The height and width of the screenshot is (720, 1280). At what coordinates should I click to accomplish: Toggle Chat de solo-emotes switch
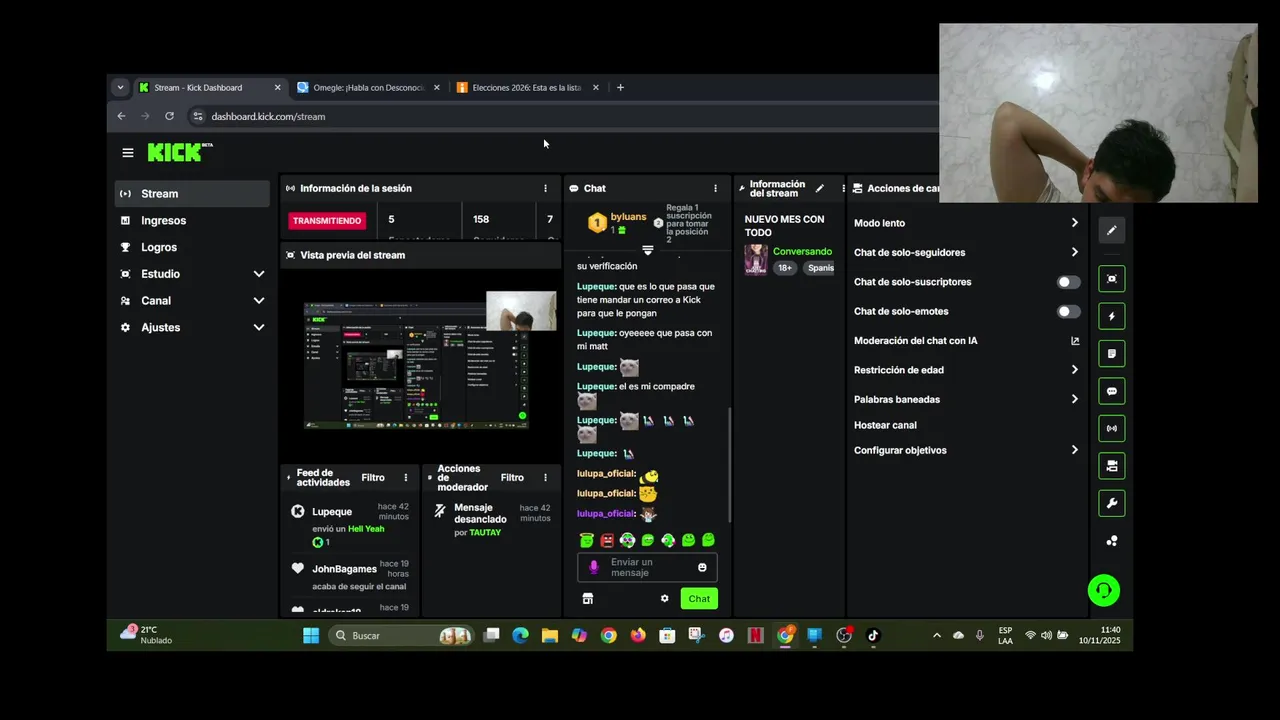tap(1069, 311)
